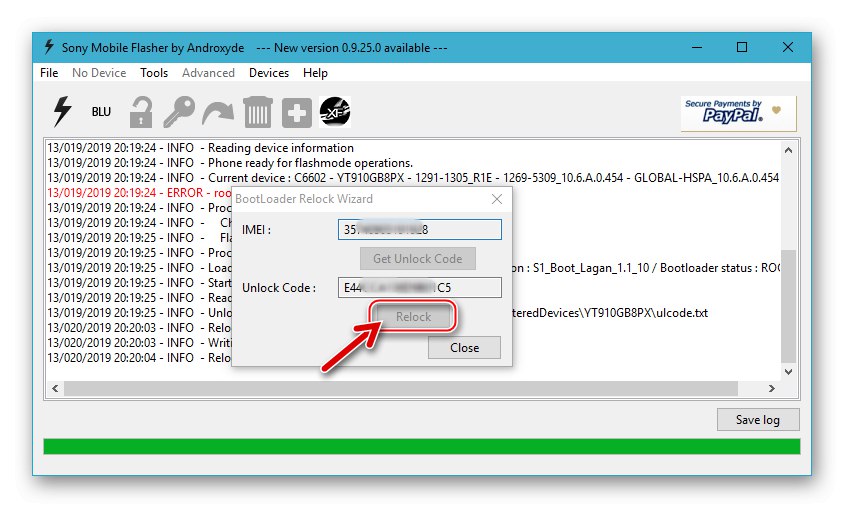Click the IMEI input field
The width and height of the screenshot is (844, 508).
click(420, 229)
